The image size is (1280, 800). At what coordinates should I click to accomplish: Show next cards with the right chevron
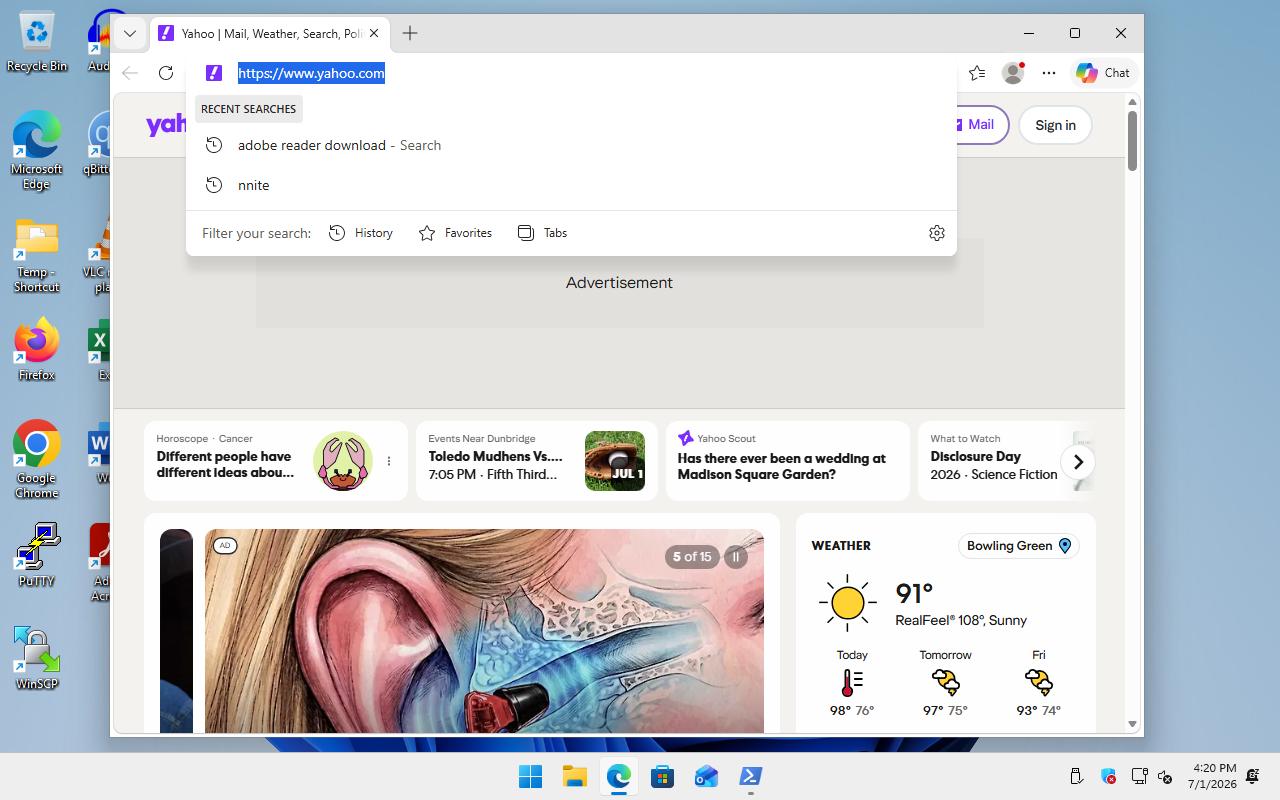click(x=1078, y=462)
